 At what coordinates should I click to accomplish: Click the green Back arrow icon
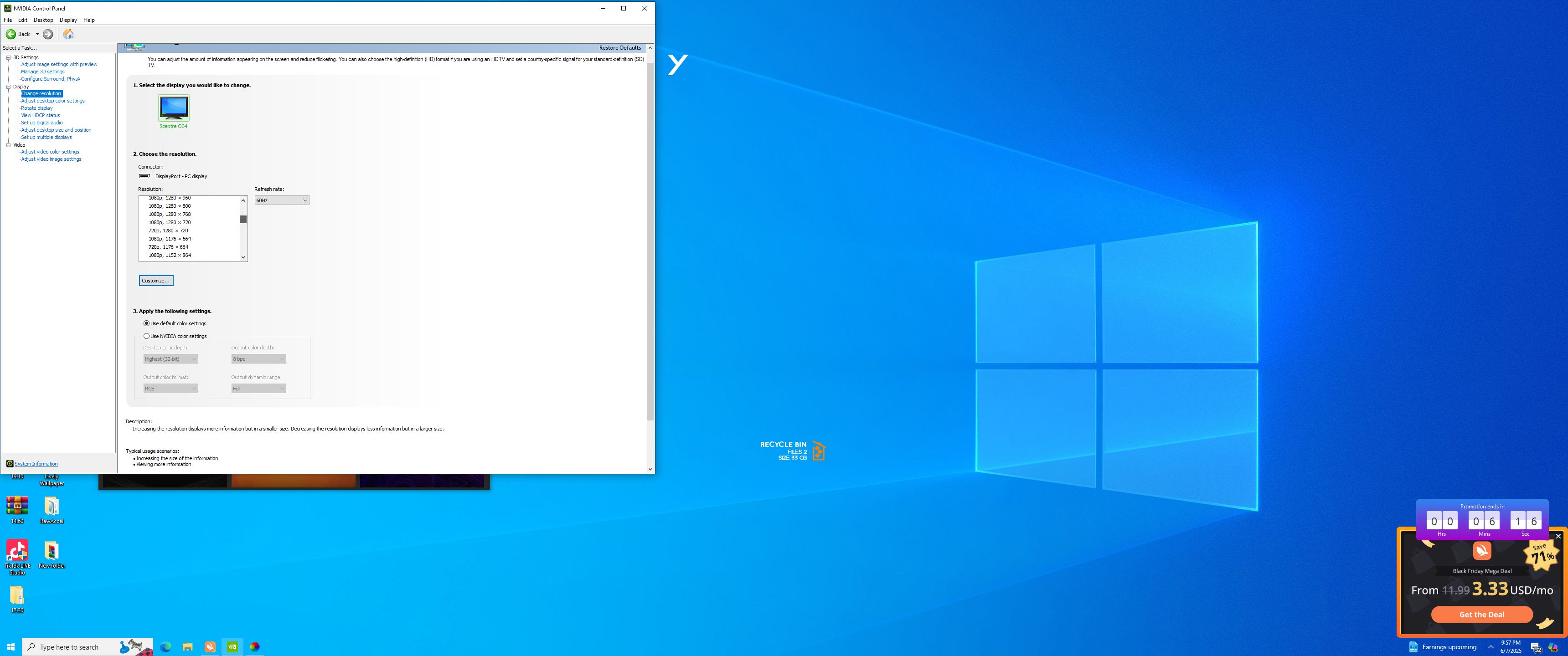tap(11, 34)
